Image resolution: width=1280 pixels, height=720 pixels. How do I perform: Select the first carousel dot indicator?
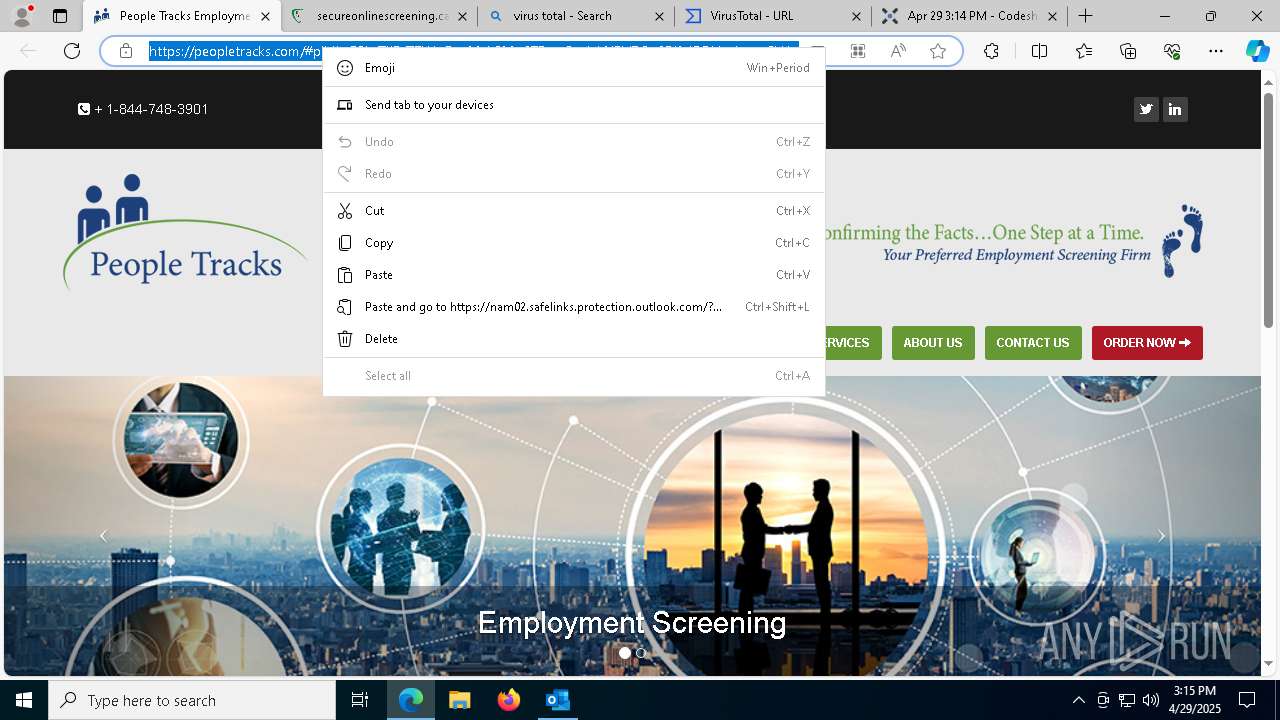tap(625, 653)
